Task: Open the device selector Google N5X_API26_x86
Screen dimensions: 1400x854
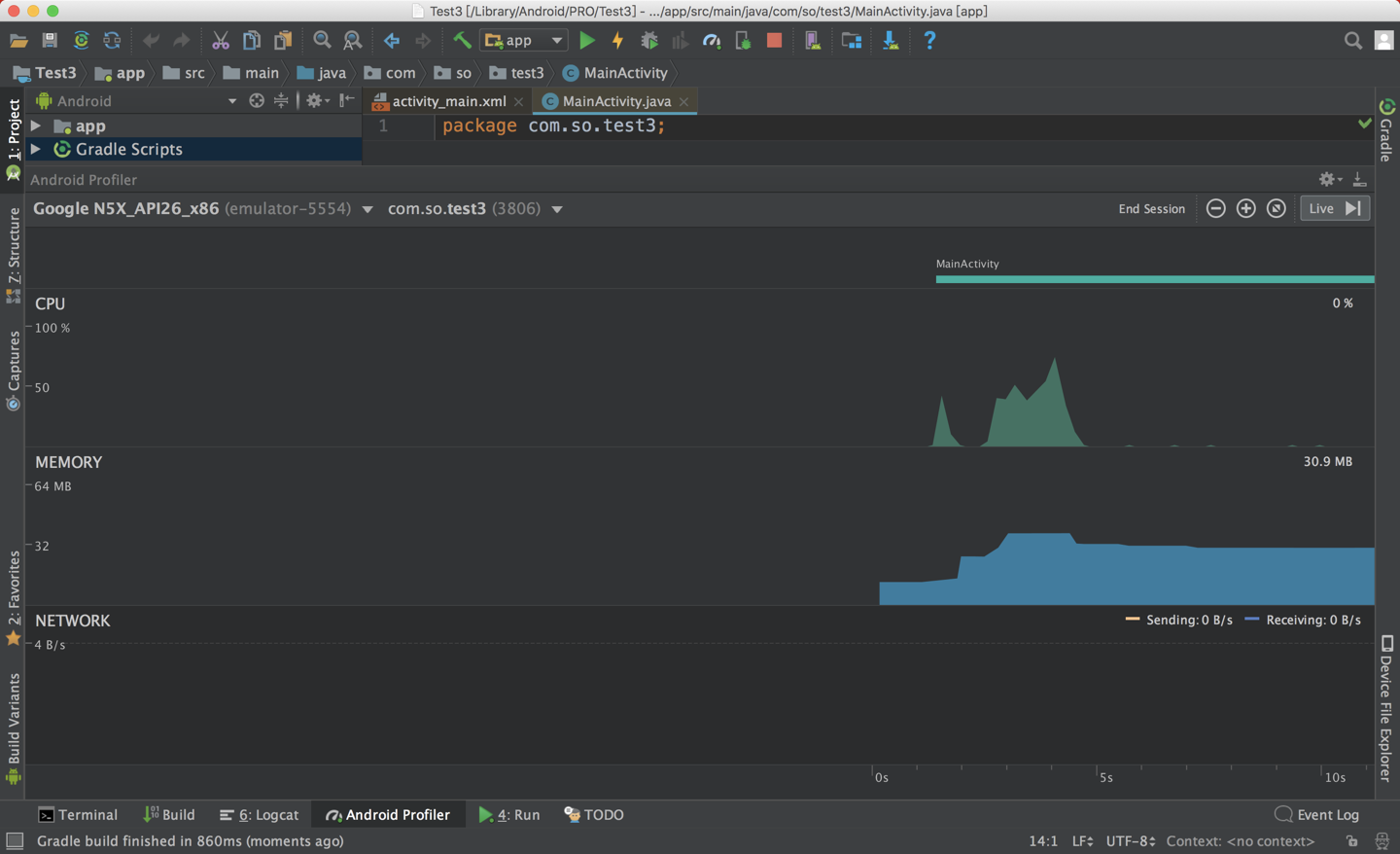Action: 203,209
